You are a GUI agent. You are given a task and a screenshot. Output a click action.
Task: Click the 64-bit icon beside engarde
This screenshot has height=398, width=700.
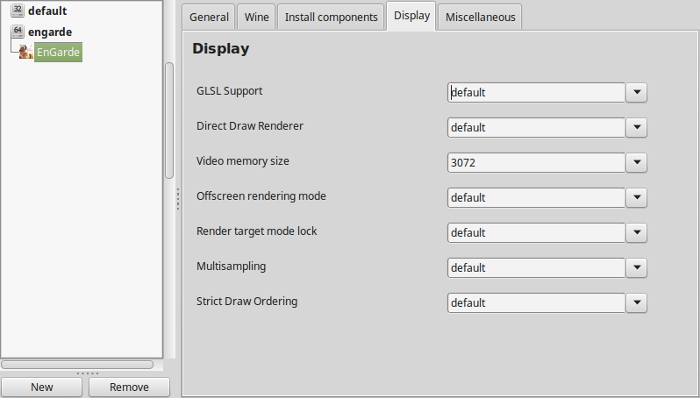pyautogui.click(x=17, y=31)
